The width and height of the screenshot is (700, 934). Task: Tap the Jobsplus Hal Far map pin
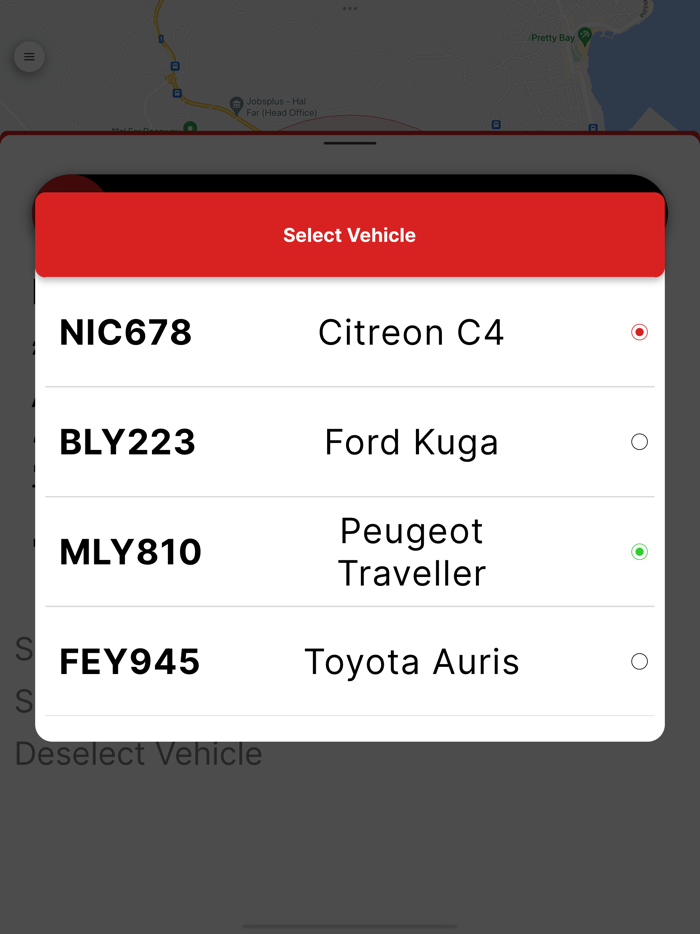pyautogui.click(x=236, y=103)
